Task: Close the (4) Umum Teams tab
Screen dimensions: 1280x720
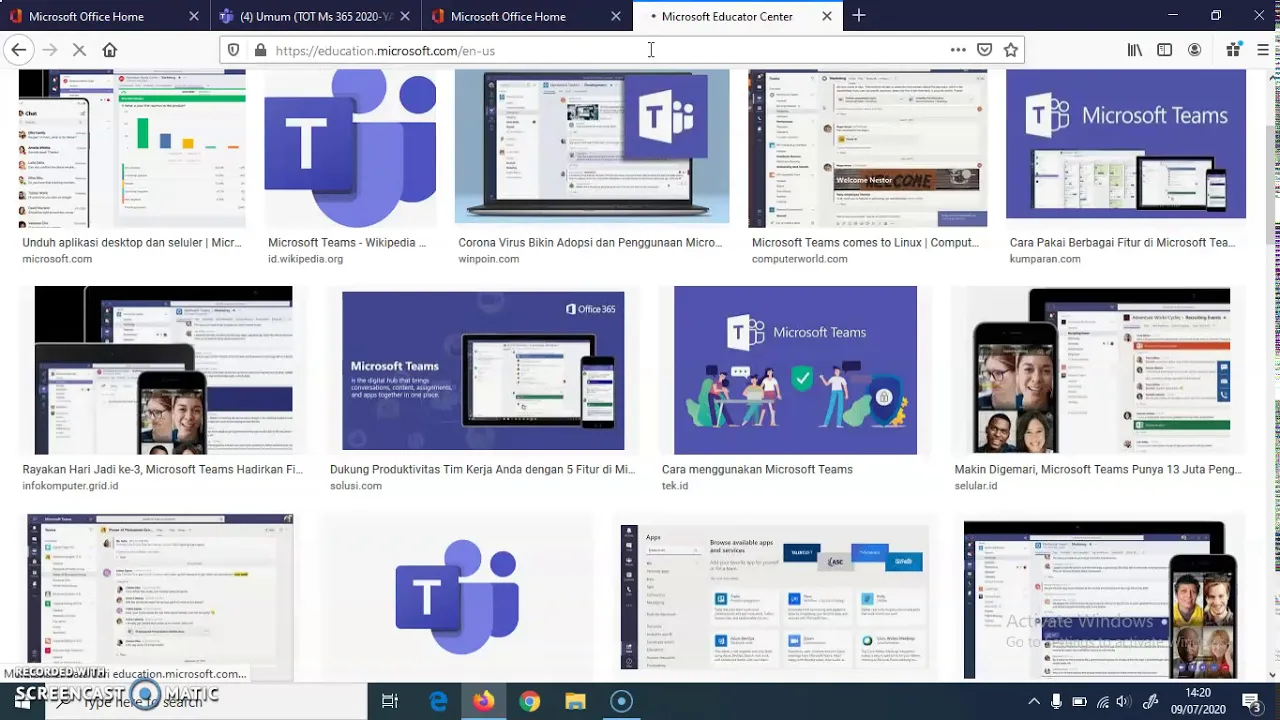Action: point(407,16)
